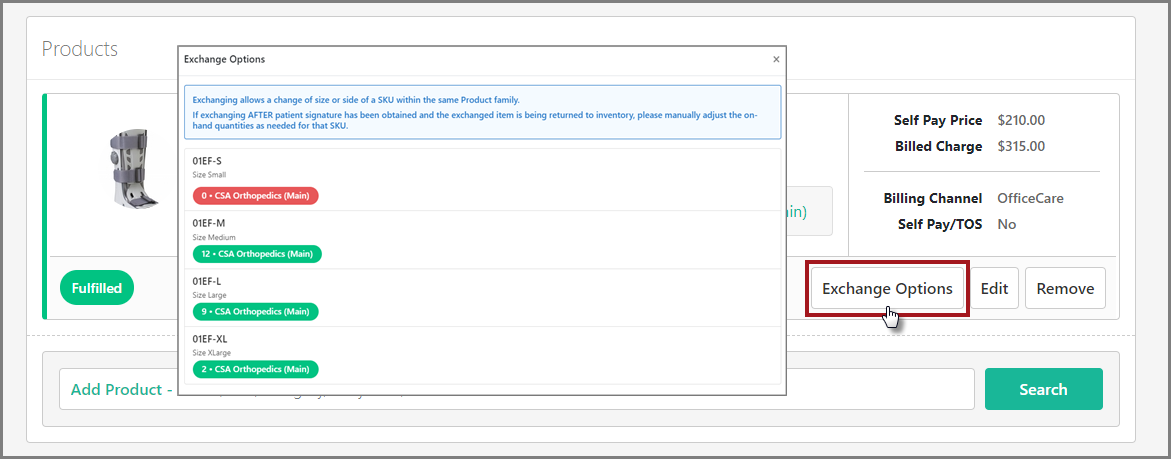Viewport: 1171px width, 459px height.
Task: Click the OfficeCare billing channel value
Action: click(1030, 198)
